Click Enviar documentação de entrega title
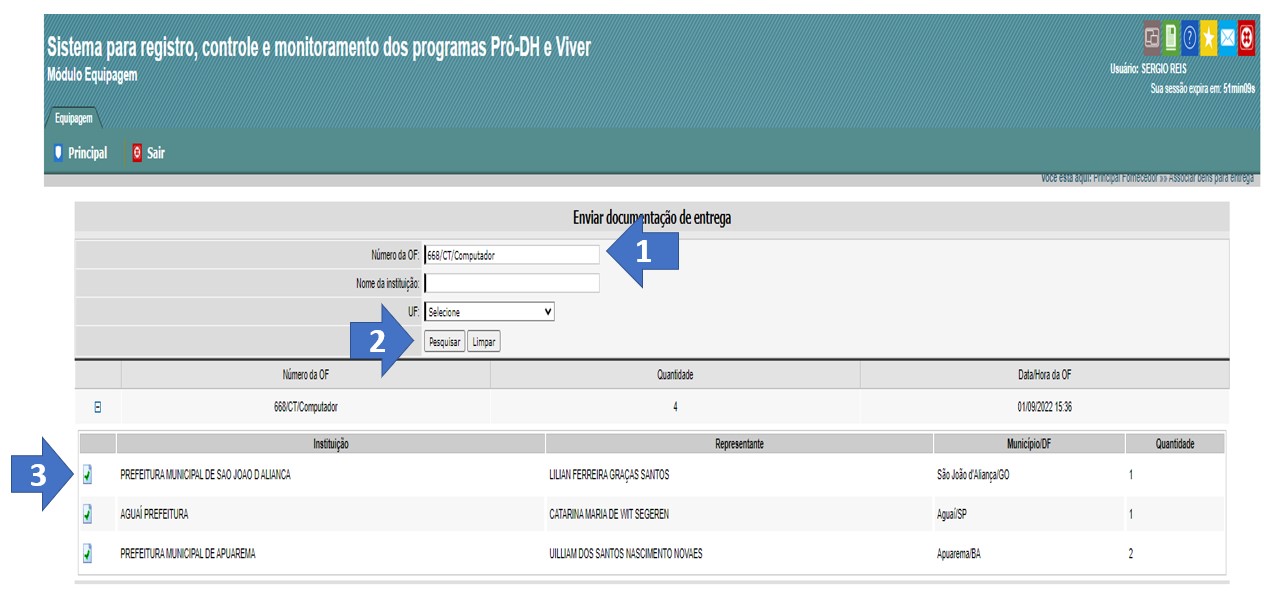Viewport: 1264px width, 607px height. (651, 217)
